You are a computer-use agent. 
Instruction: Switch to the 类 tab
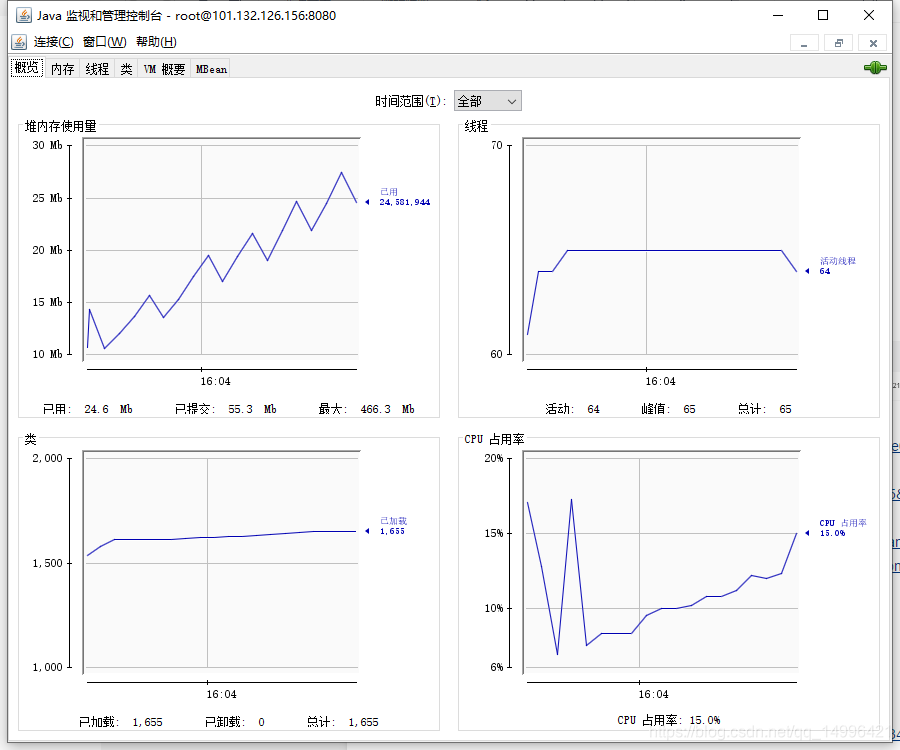126,69
